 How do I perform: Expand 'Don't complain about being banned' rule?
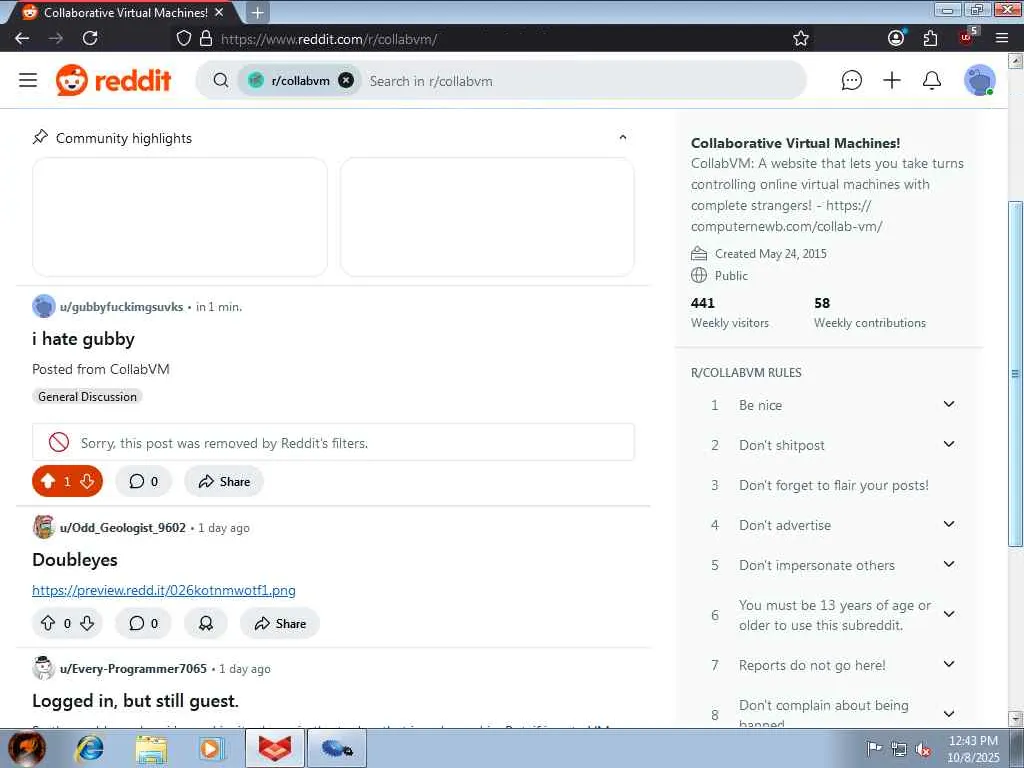949,714
